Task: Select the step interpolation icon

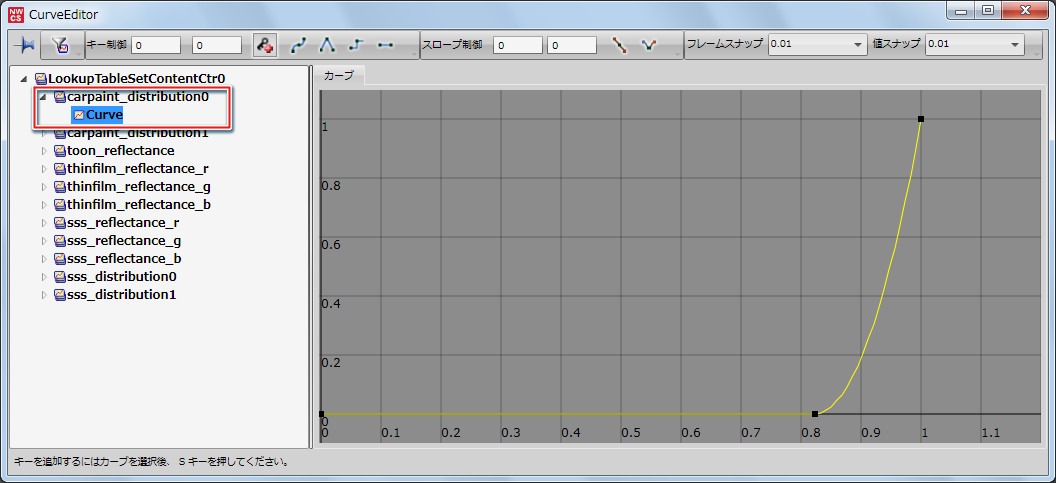Action: point(356,45)
